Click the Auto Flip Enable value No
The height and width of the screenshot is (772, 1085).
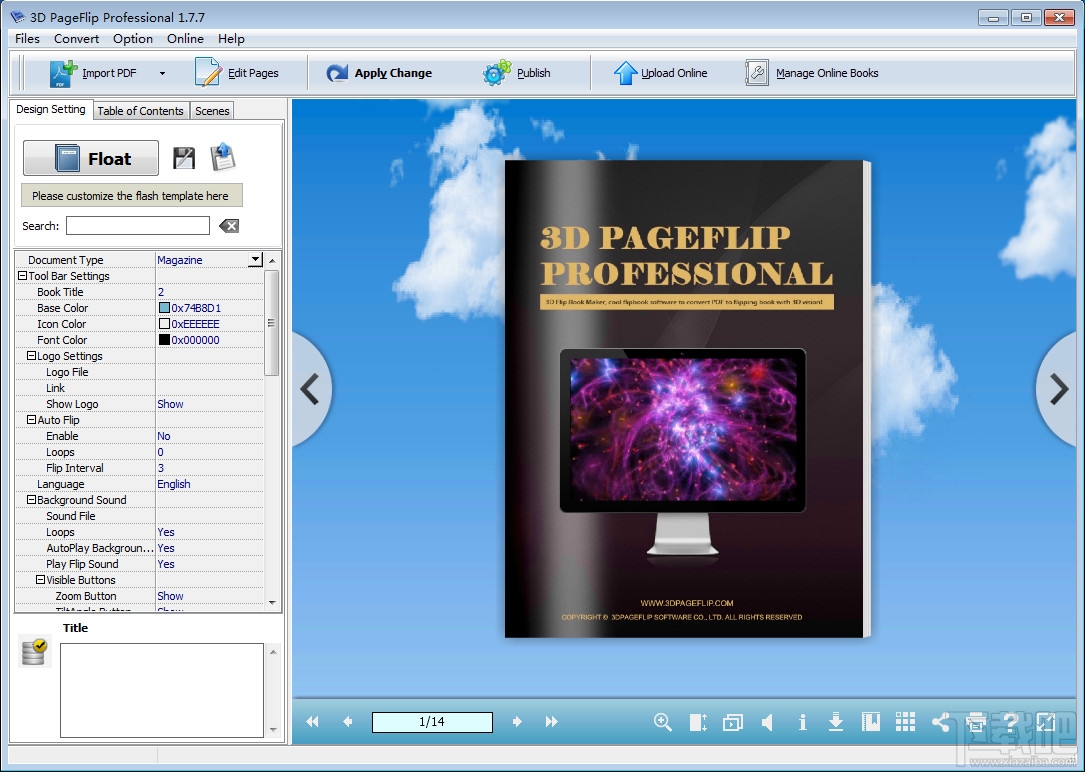click(x=163, y=436)
